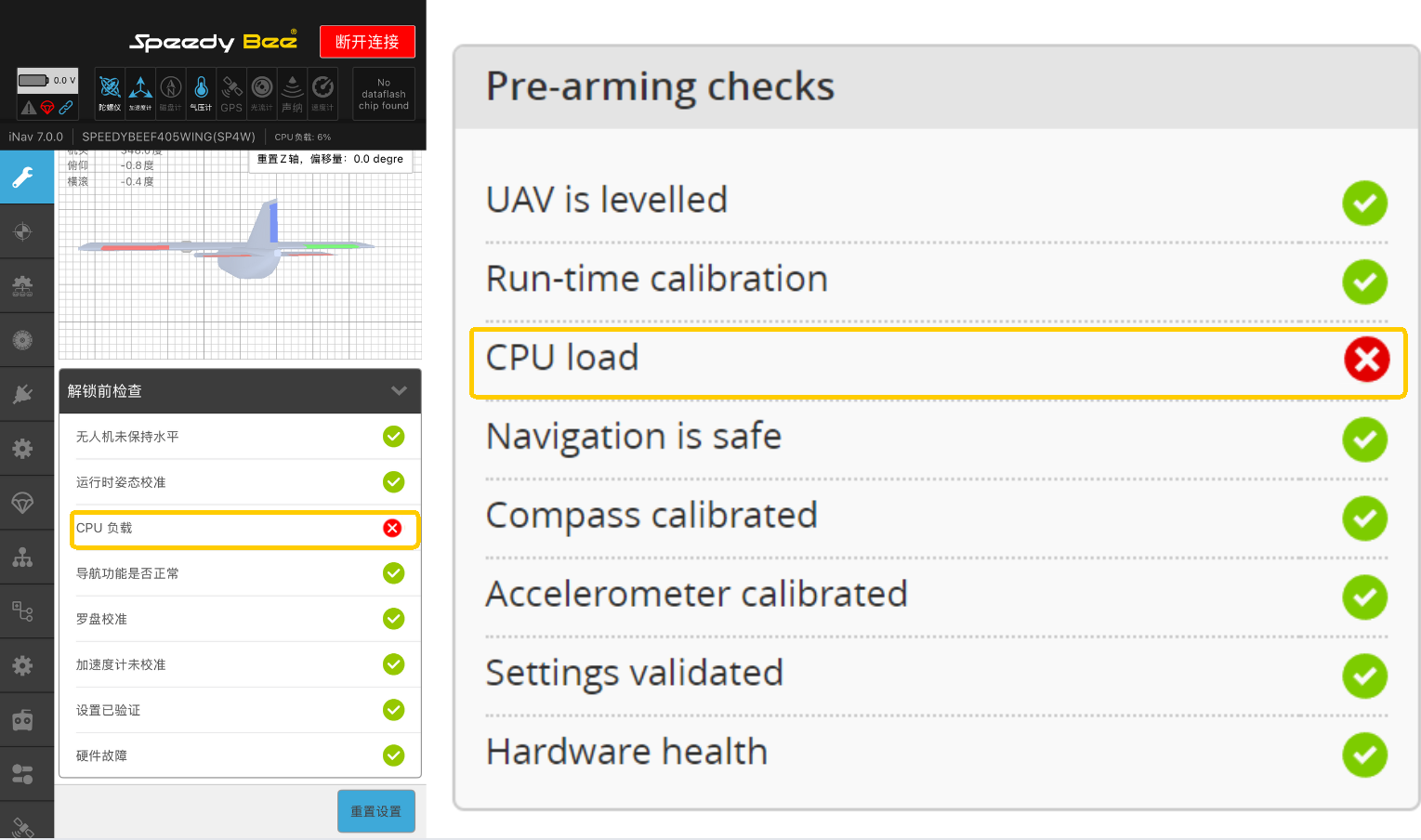Click the red CPU 负载 check indicator

tap(392, 528)
